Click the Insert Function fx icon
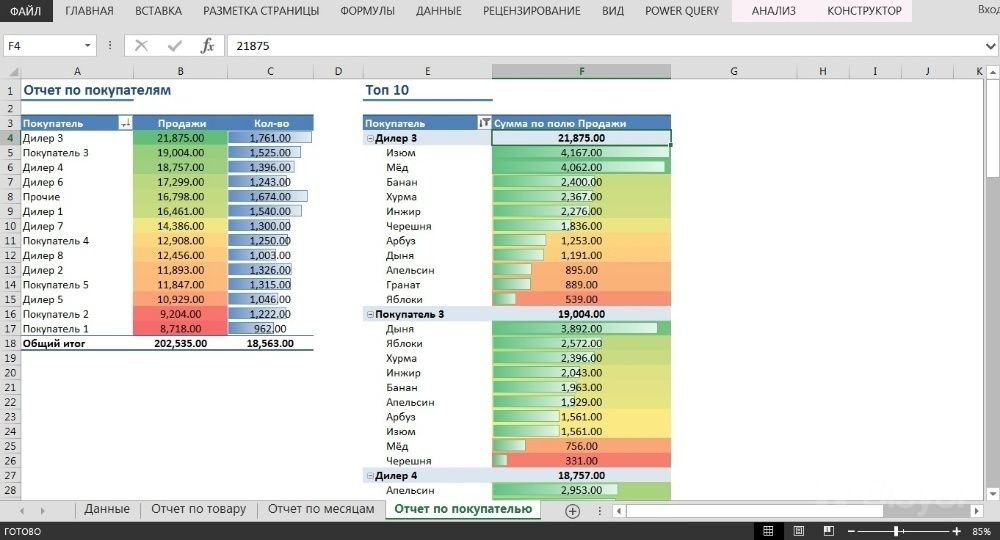Screen dimensions: 1000x540 tap(207, 46)
